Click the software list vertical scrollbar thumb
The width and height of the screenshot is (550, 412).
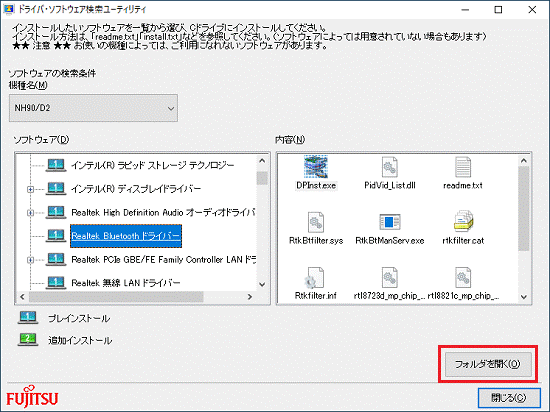coord(262,178)
